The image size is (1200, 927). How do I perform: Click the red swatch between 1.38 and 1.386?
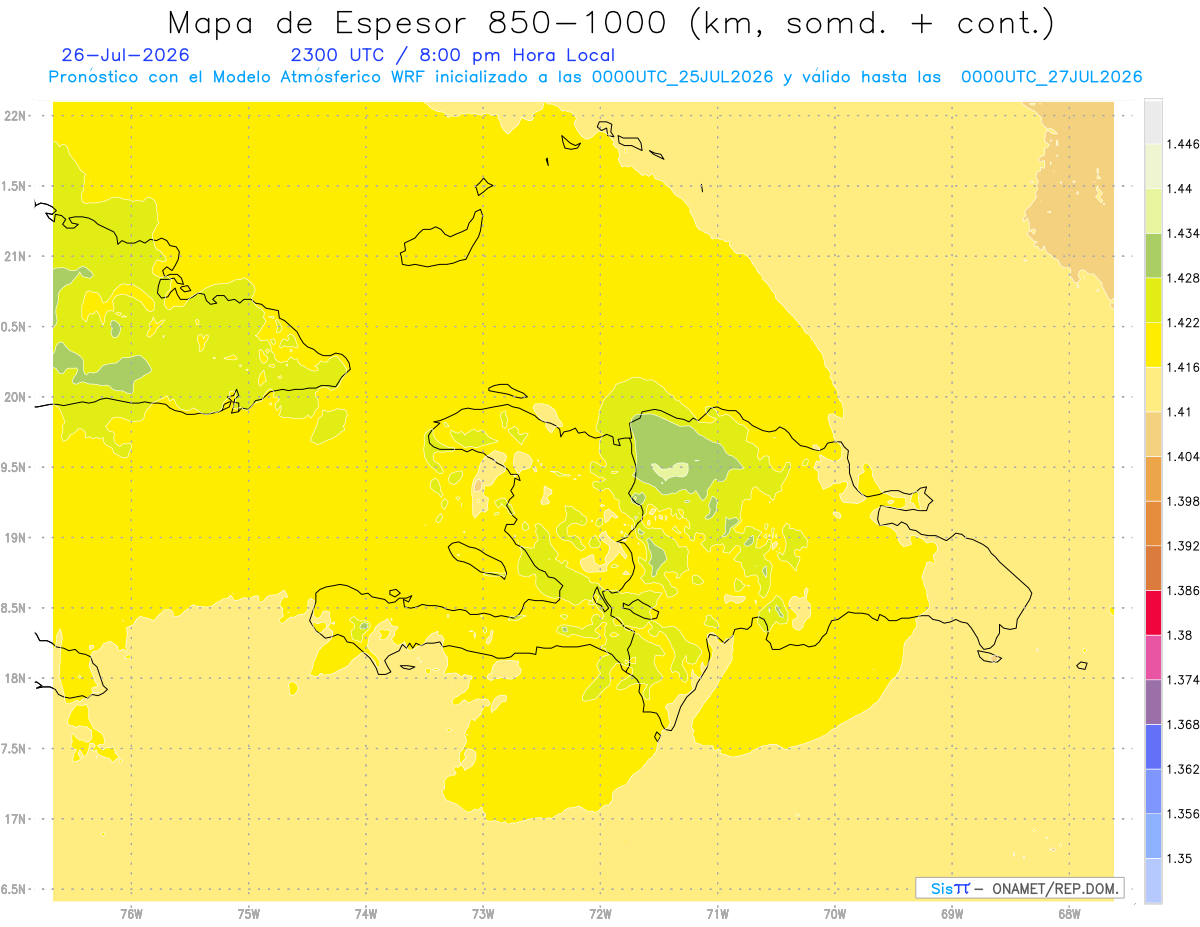pos(1153,612)
